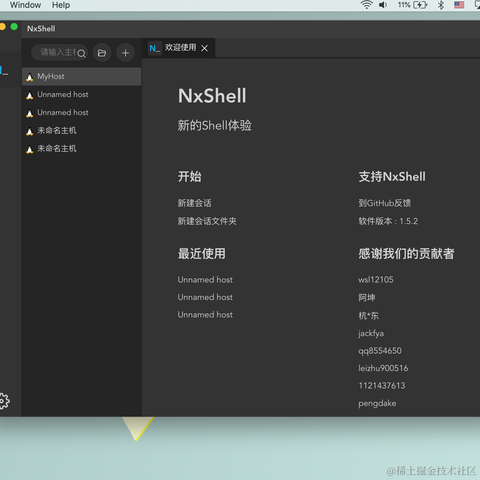Add a new session with plus button
This screenshot has height=480, width=480.
pos(125,53)
